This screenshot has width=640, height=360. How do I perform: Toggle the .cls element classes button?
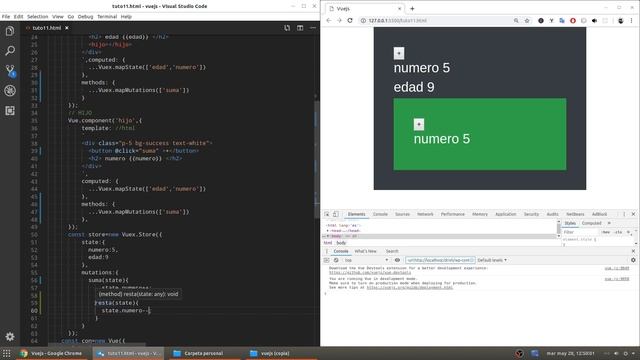click(x=618, y=232)
